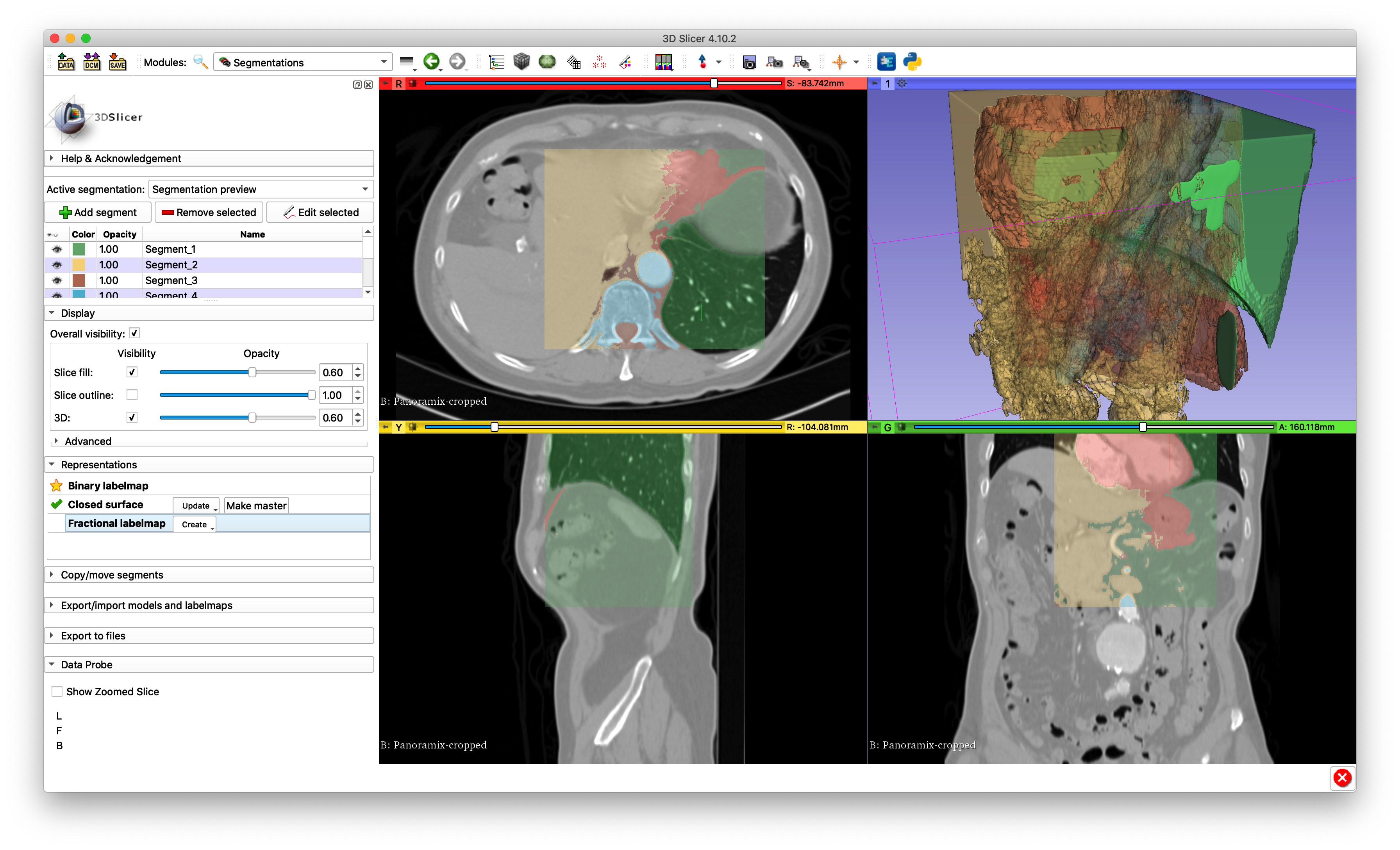Open the Python interactor icon

coord(912,62)
